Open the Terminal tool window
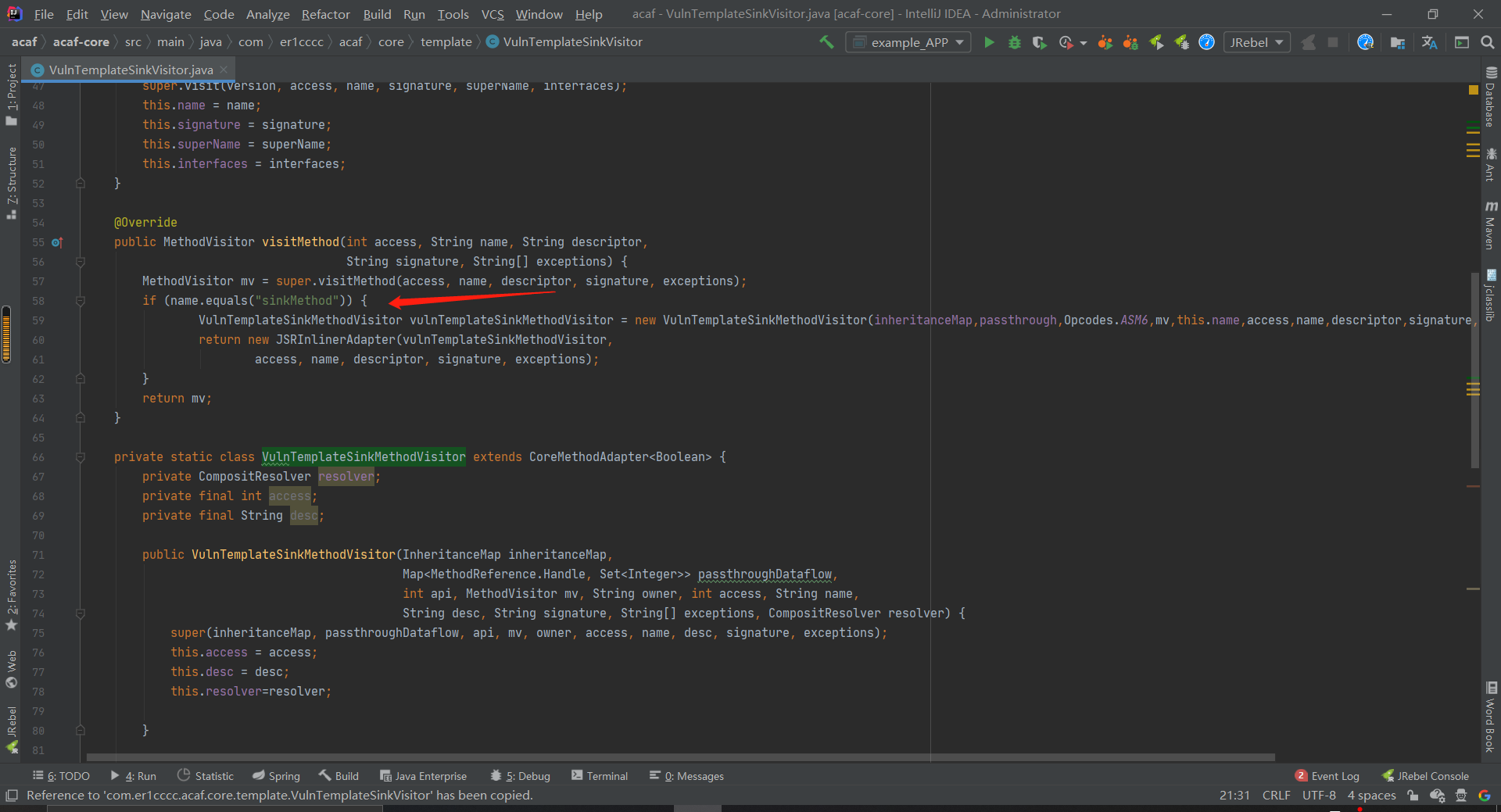The height and width of the screenshot is (812, 1501). pos(600,776)
